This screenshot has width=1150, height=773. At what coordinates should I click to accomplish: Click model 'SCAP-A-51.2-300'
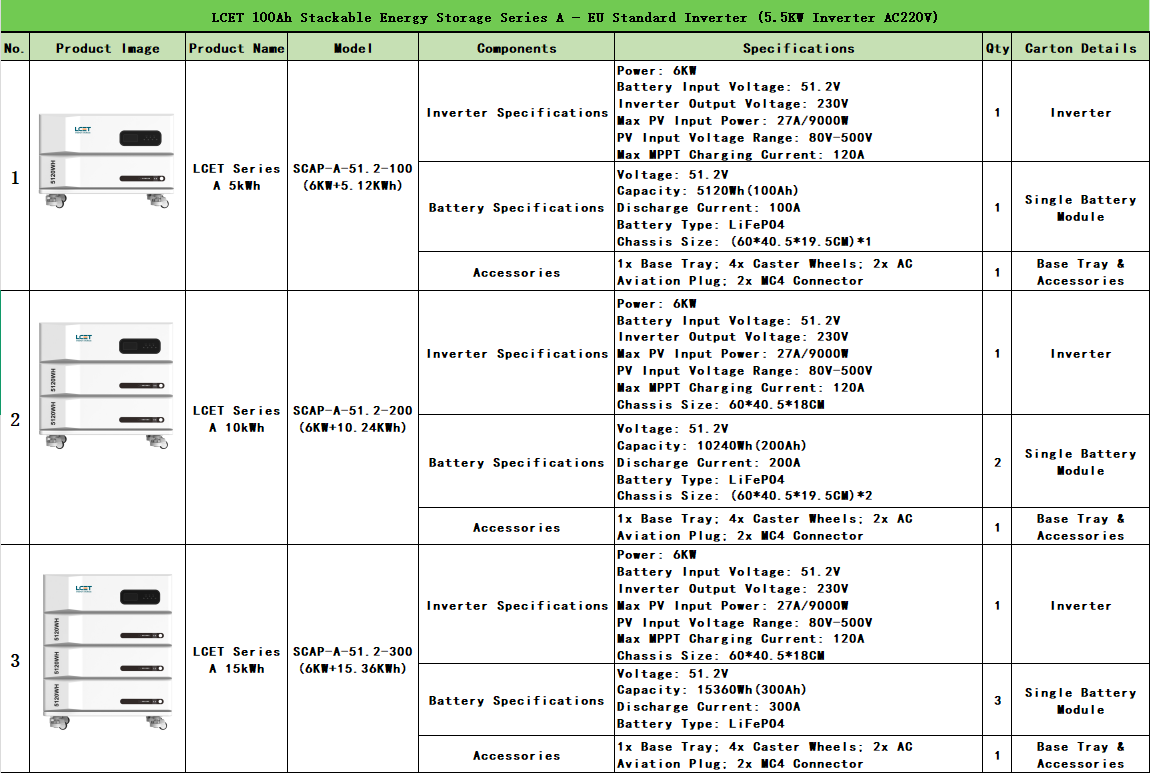353,651
